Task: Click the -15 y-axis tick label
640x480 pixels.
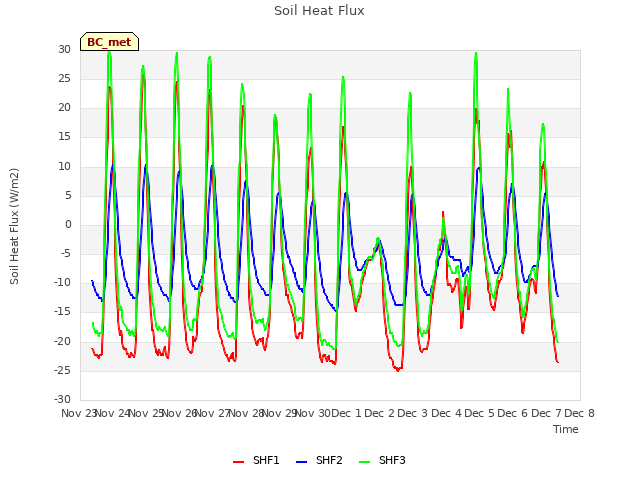Action: (x=62, y=312)
